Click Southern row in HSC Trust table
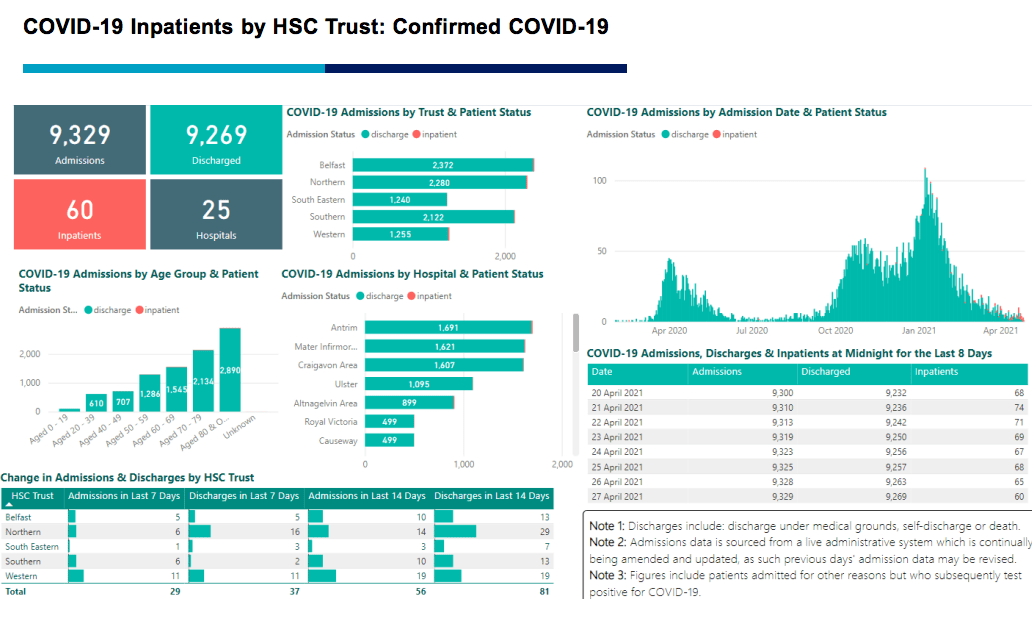The width and height of the screenshot is (1032, 623). [277, 561]
